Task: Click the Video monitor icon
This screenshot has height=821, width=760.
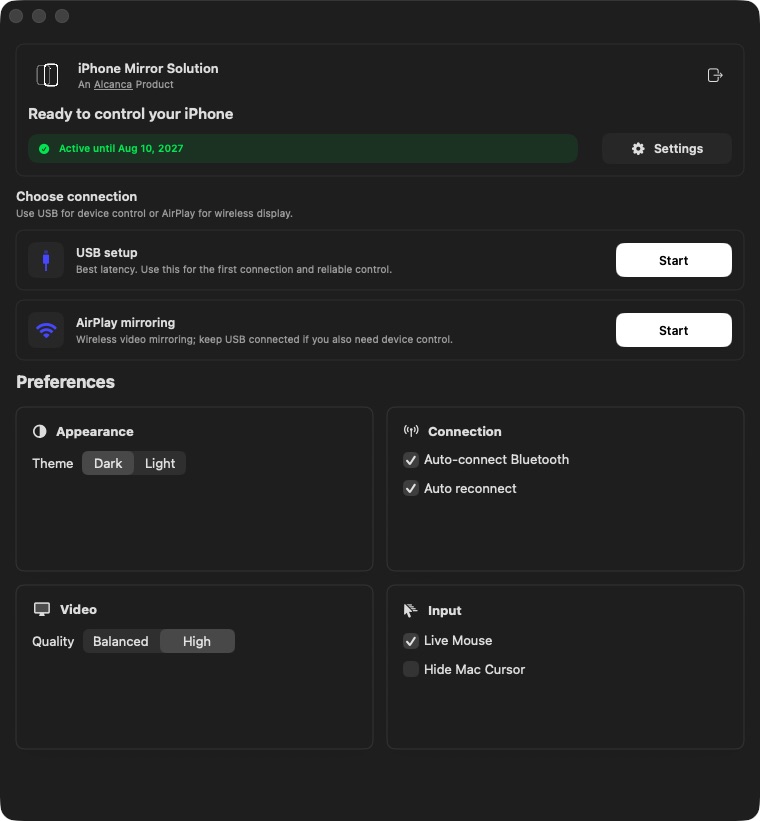Action: (x=42, y=609)
